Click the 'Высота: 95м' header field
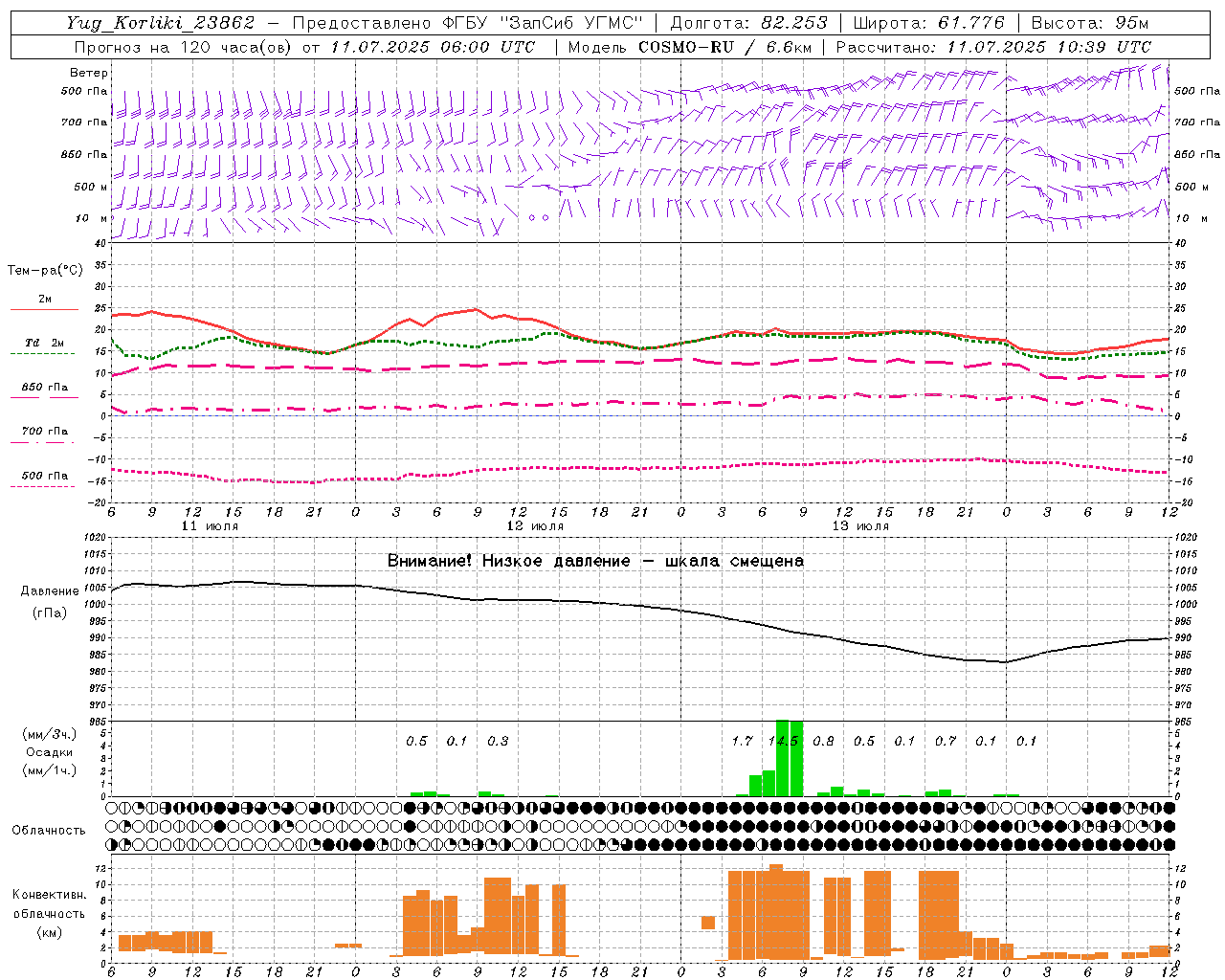This screenshot has height=980, width=1225. pos(1090,23)
